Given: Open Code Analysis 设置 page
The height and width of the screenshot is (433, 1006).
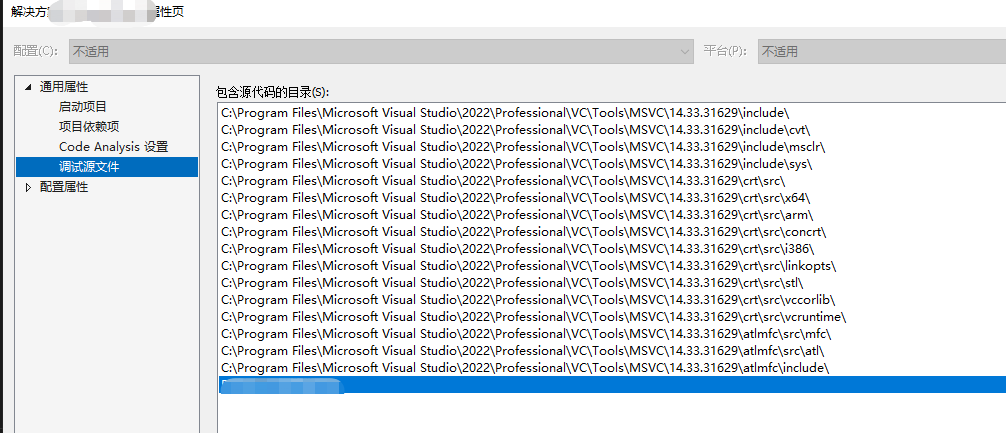Looking at the screenshot, I should pos(113,146).
